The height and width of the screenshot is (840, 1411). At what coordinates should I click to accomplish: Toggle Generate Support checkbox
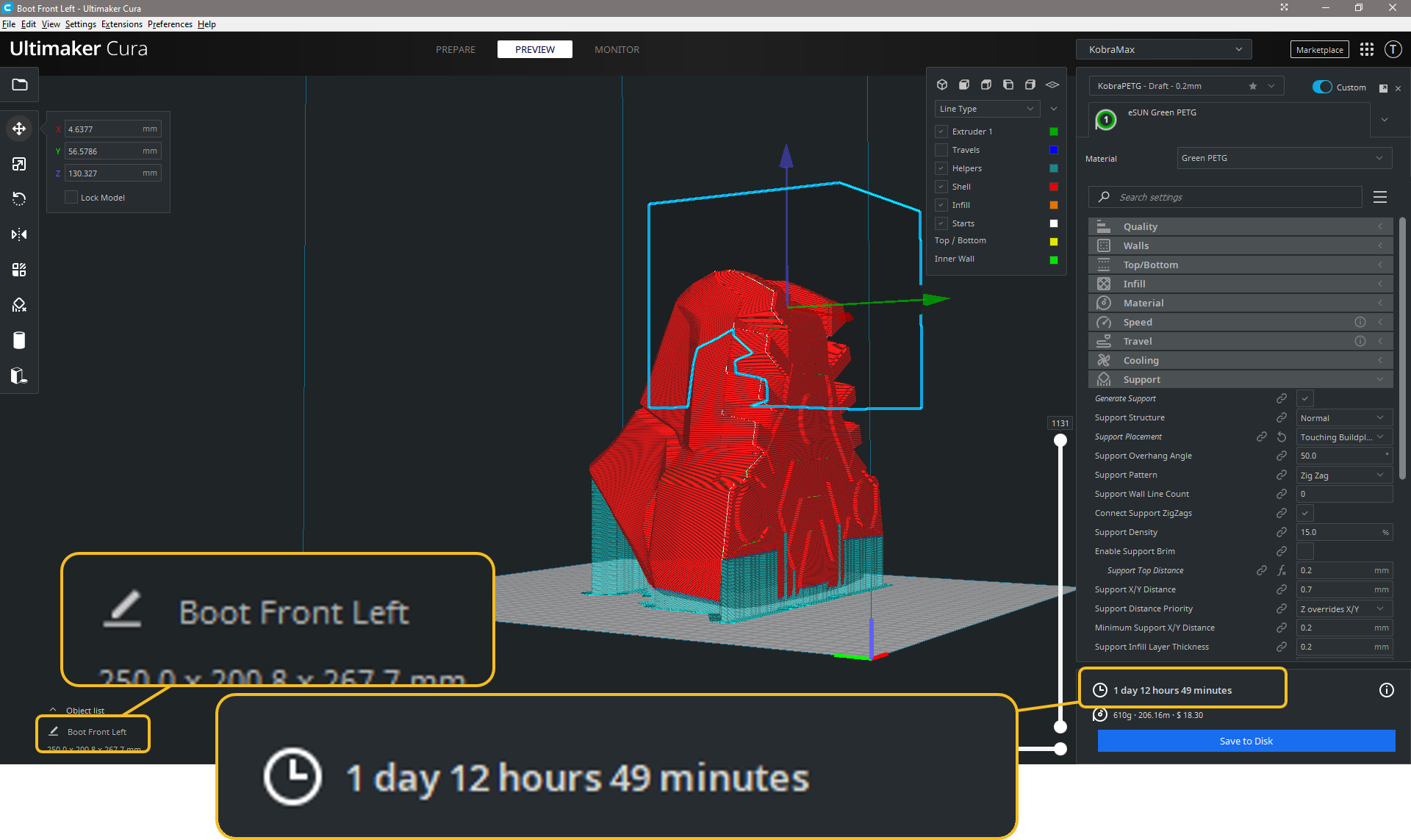[1305, 398]
